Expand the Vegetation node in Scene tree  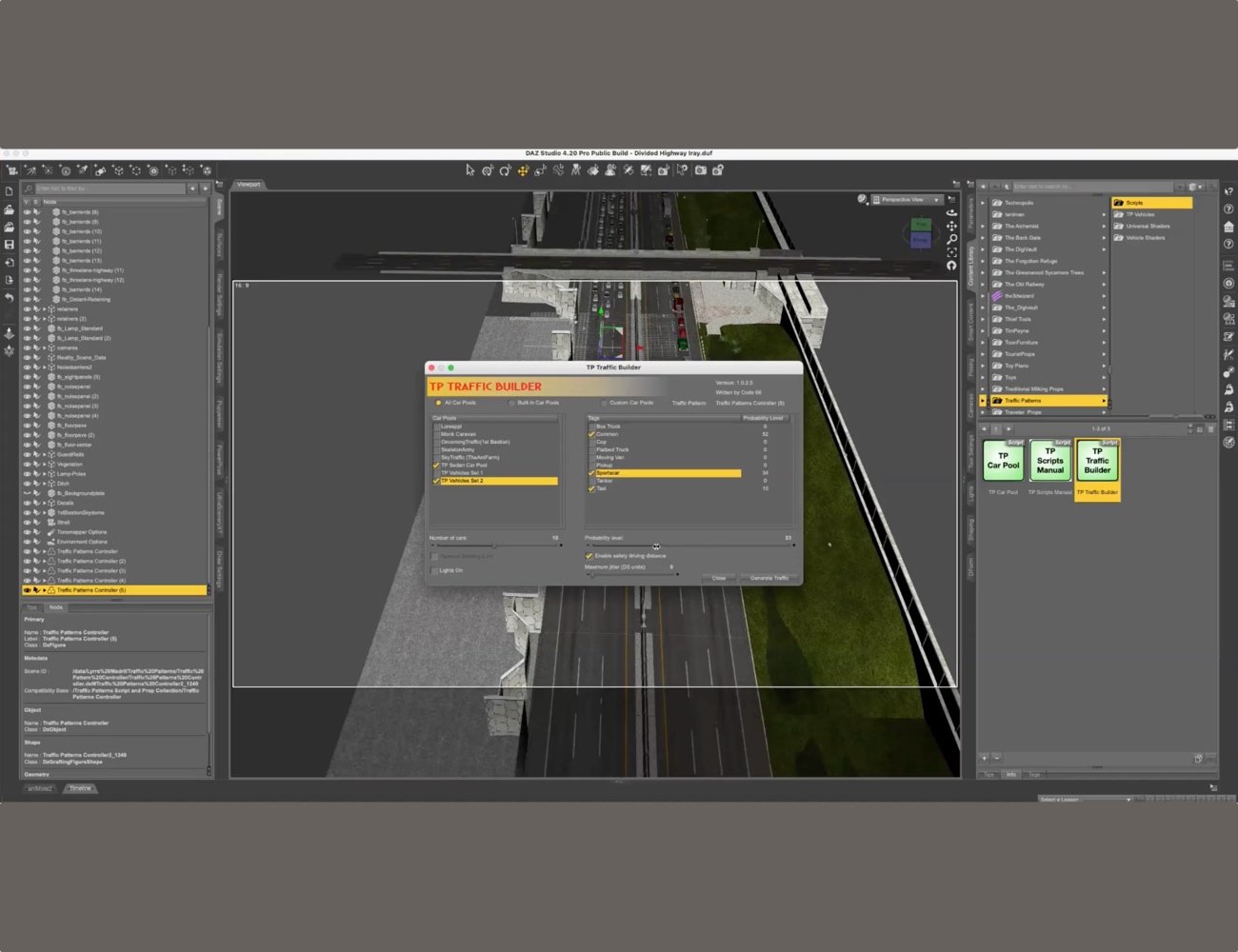click(44, 465)
